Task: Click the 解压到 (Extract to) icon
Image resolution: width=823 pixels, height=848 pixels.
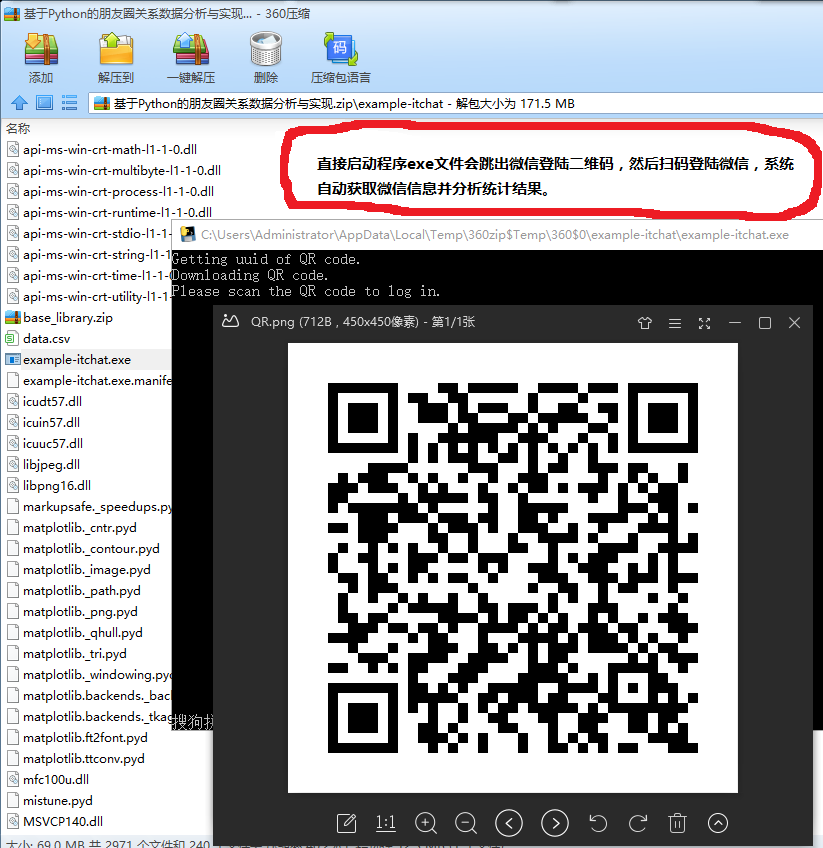Action: click(116, 57)
